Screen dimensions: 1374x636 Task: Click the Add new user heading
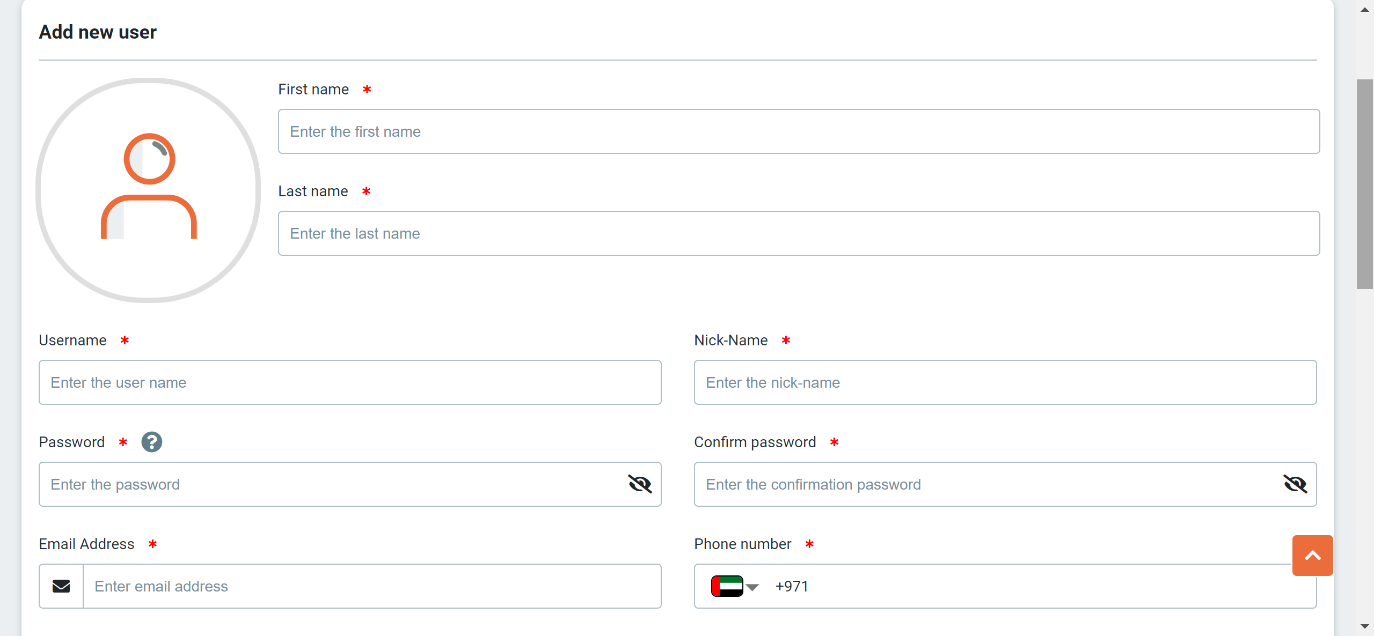98,32
